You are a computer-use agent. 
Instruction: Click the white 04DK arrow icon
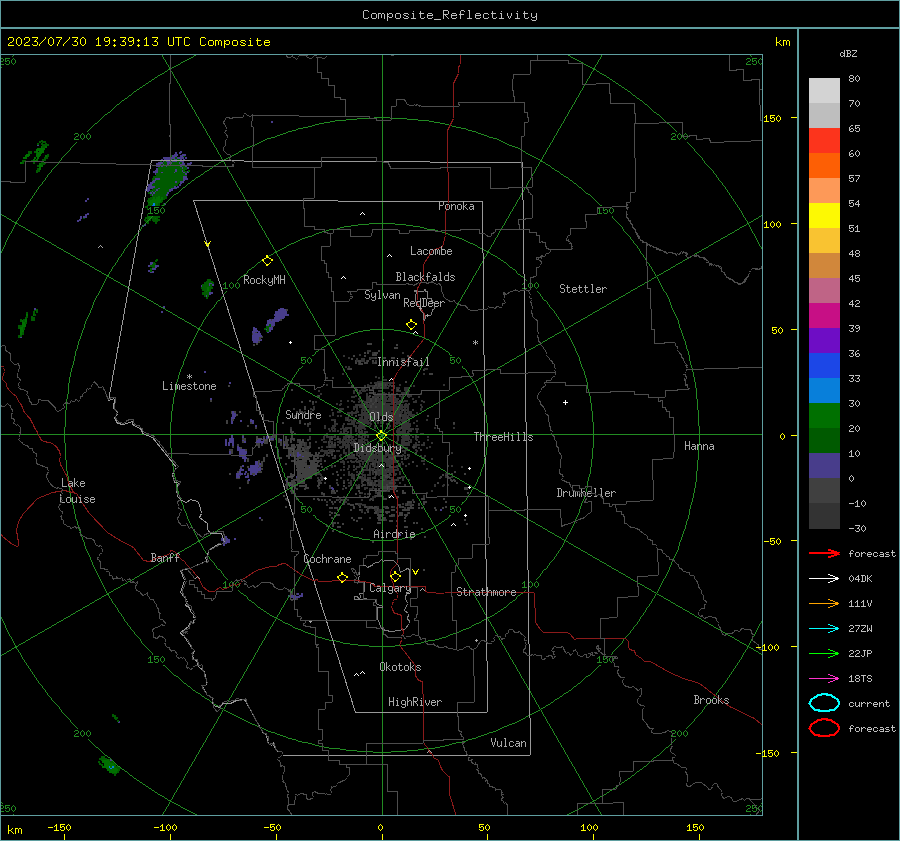[x=824, y=578]
